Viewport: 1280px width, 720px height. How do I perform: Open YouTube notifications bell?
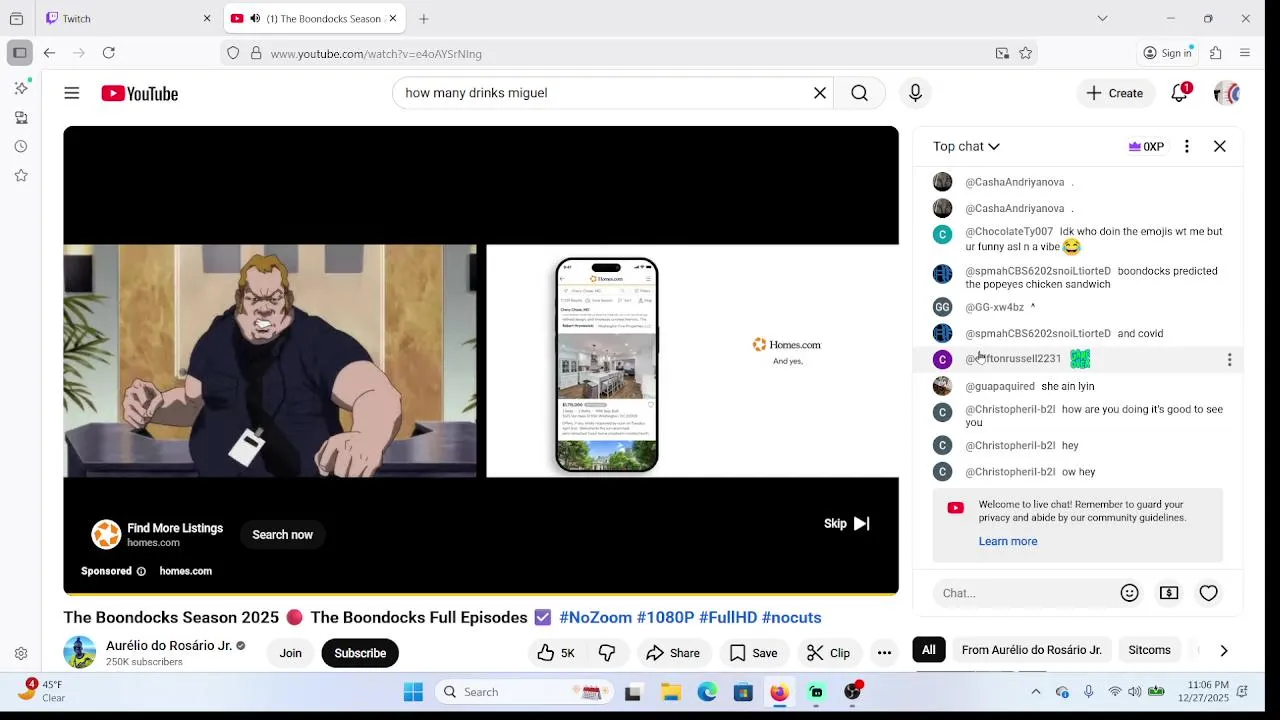[1180, 93]
